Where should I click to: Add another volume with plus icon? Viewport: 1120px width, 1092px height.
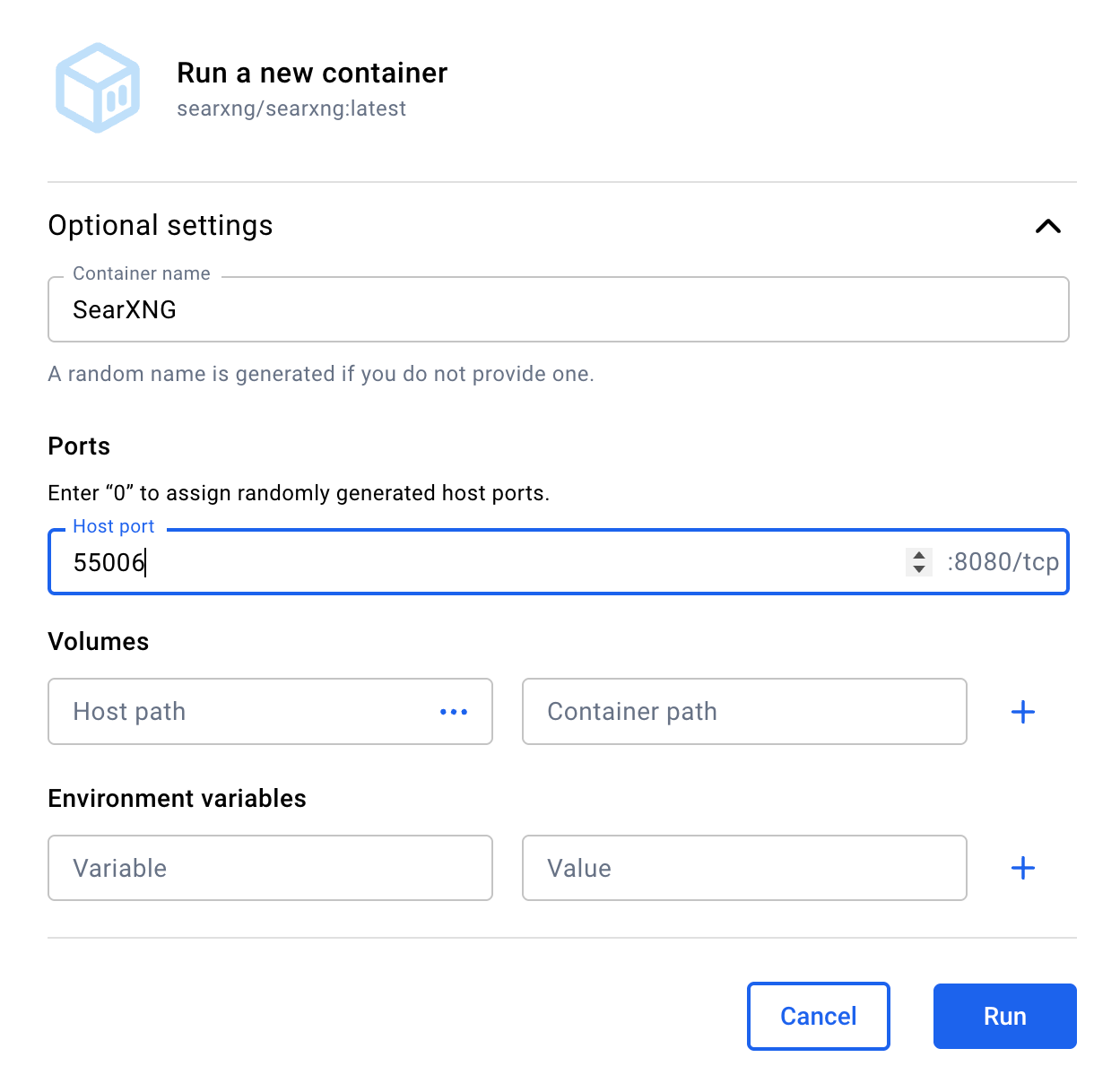(1023, 712)
